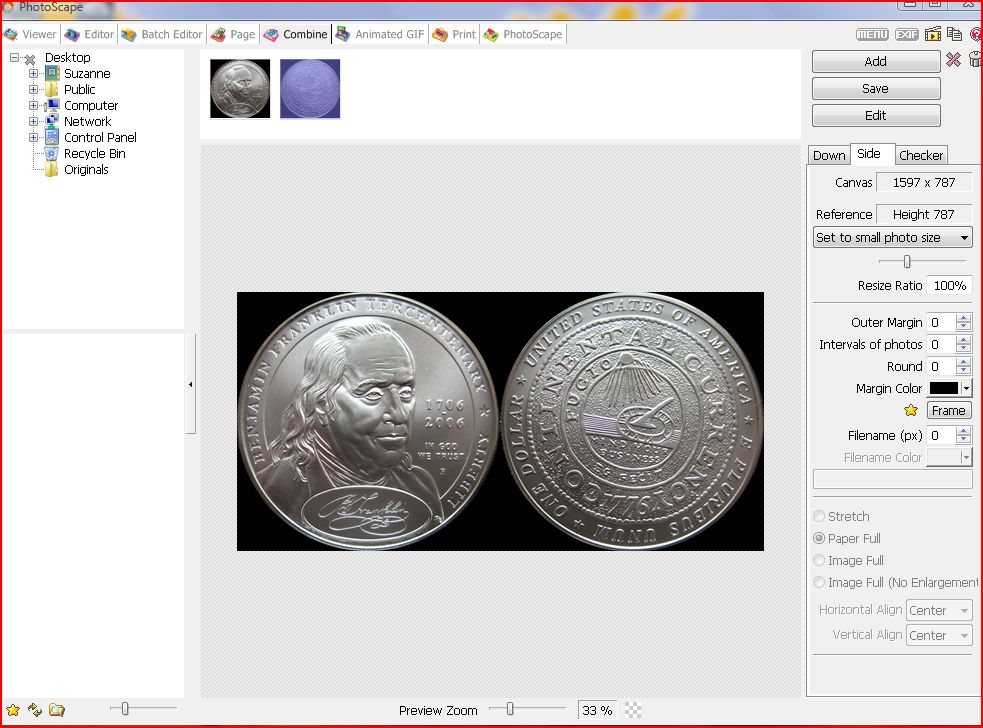This screenshot has height=728, width=983.
Task: Click the yellow star favorites icon at bottom-left
Action: 13,710
